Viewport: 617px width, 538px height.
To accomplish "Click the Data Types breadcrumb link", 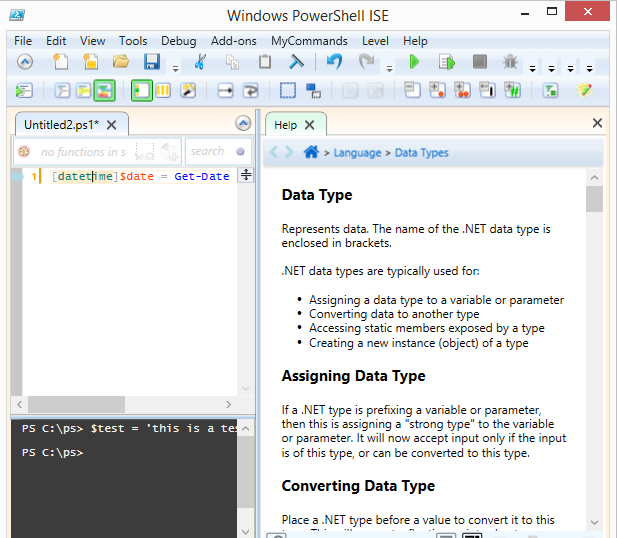I will (421, 153).
